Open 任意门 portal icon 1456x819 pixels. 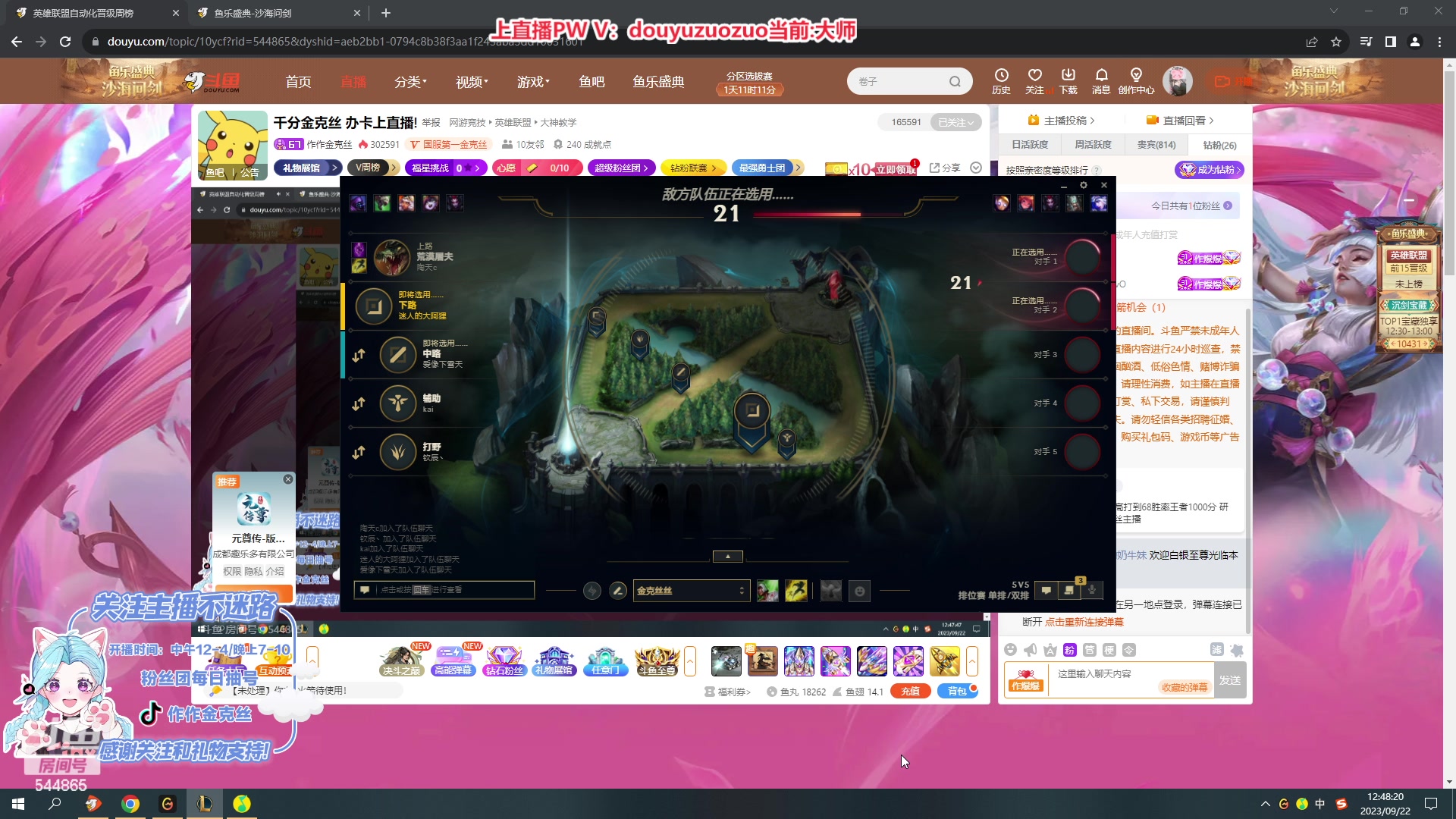[x=605, y=661]
